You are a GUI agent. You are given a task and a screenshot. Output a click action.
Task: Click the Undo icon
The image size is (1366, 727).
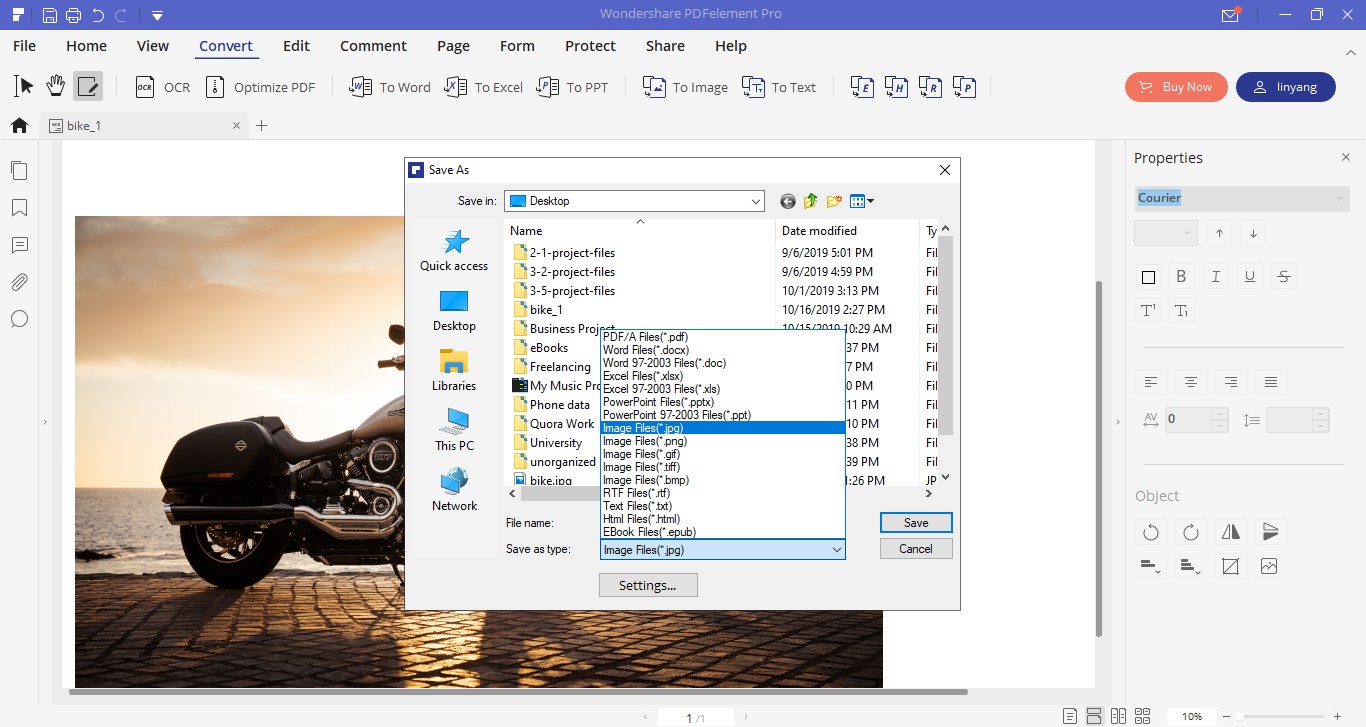click(x=97, y=15)
